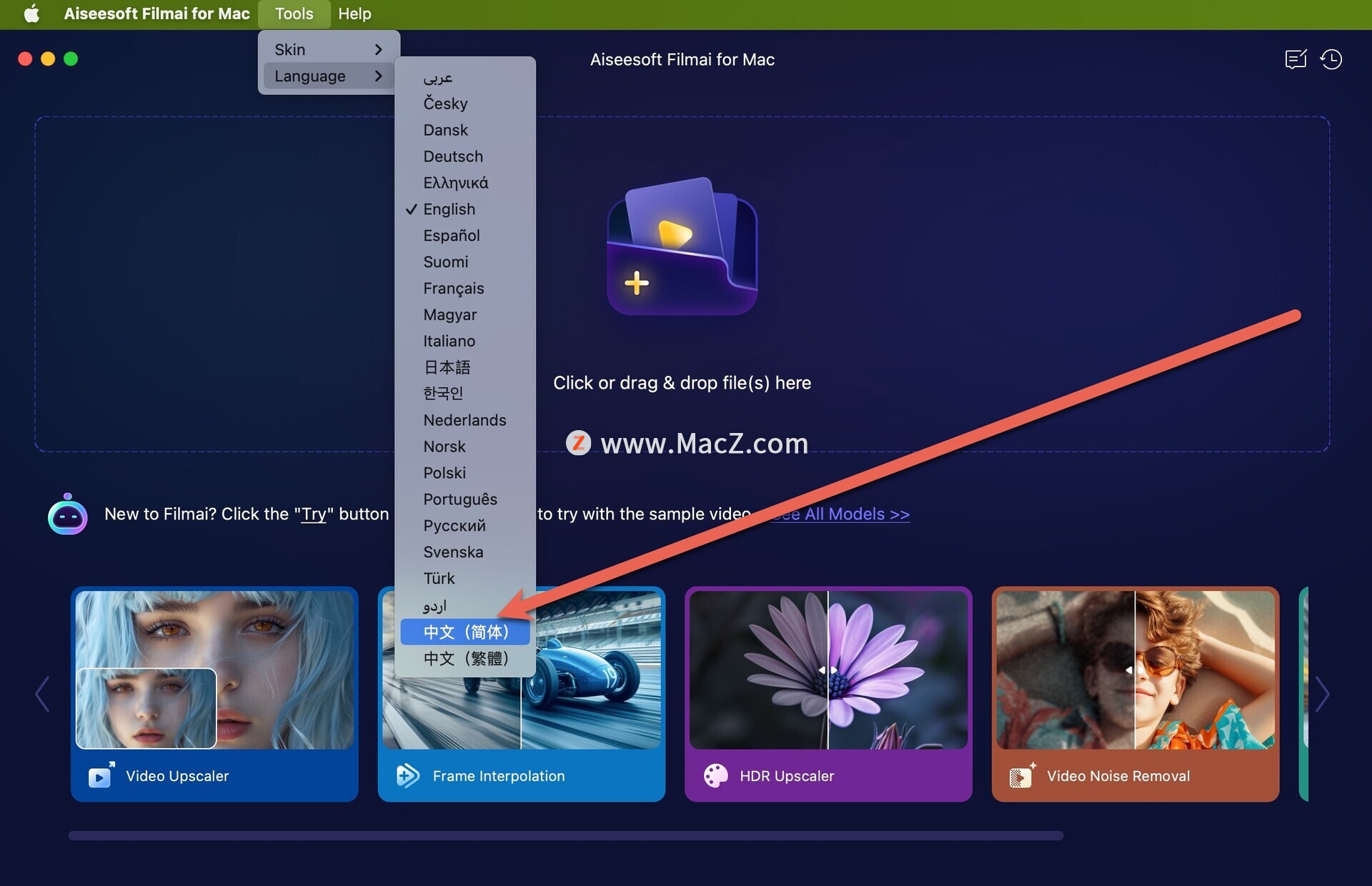
Task: Click the HDR Upscaler palette icon
Action: (715, 776)
